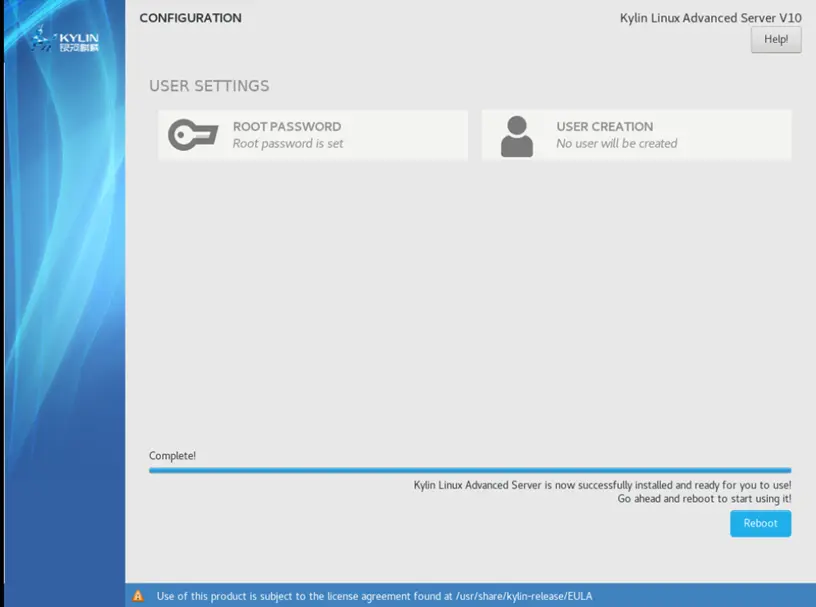Click the EULA license agreement notice text
Screen dimensions: 816x607
[x=374, y=596]
